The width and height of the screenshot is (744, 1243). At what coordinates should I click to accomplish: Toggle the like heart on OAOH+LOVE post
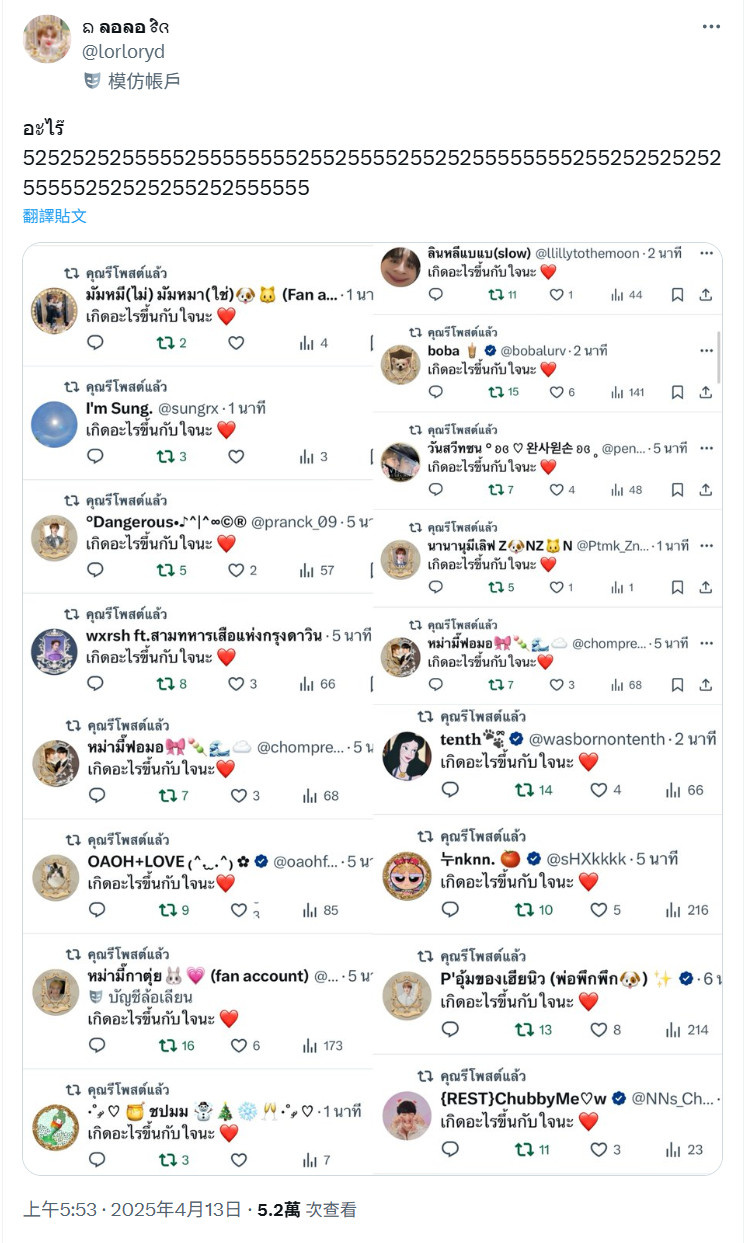click(x=238, y=910)
